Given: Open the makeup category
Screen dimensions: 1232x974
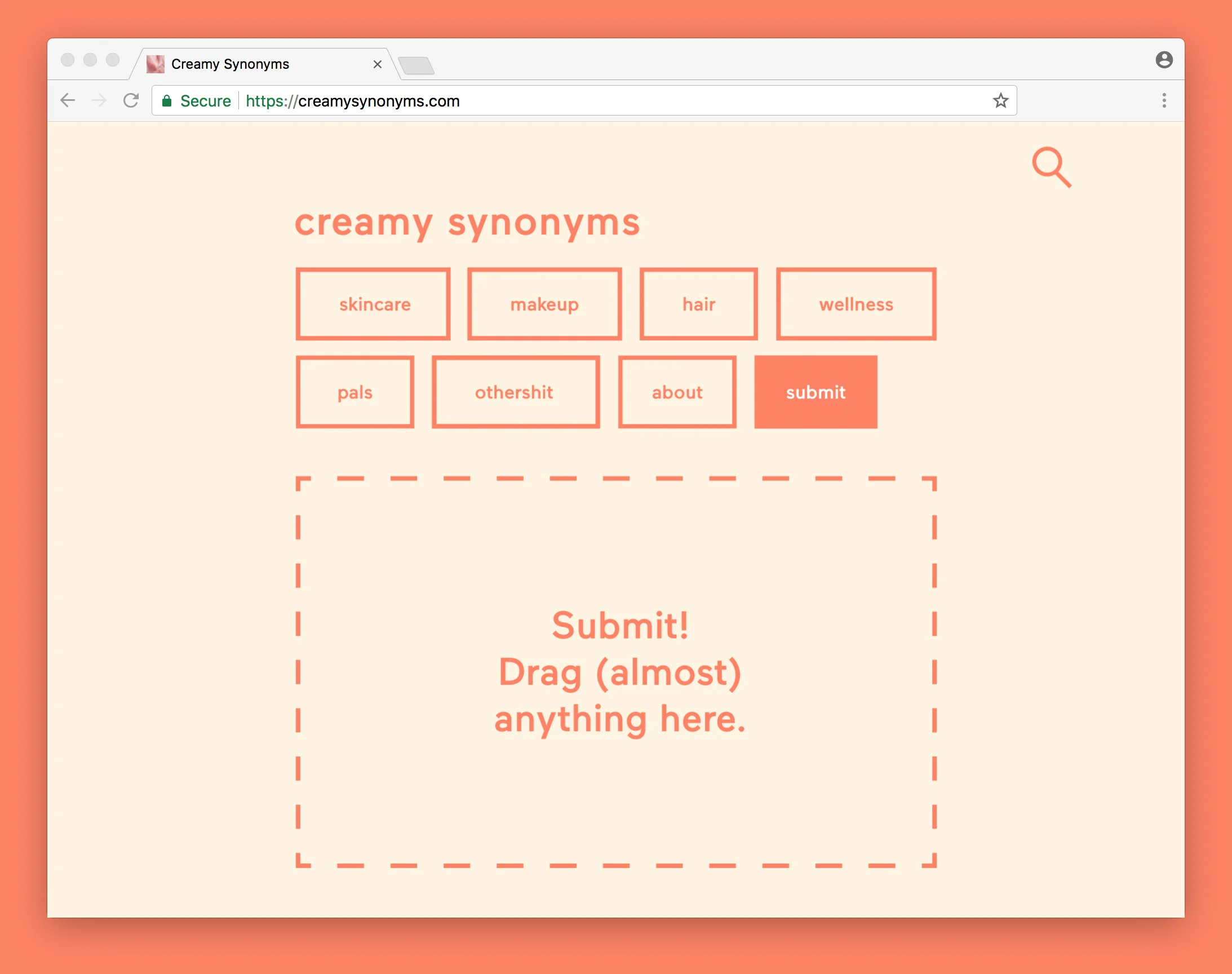Looking at the screenshot, I should [x=544, y=304].
